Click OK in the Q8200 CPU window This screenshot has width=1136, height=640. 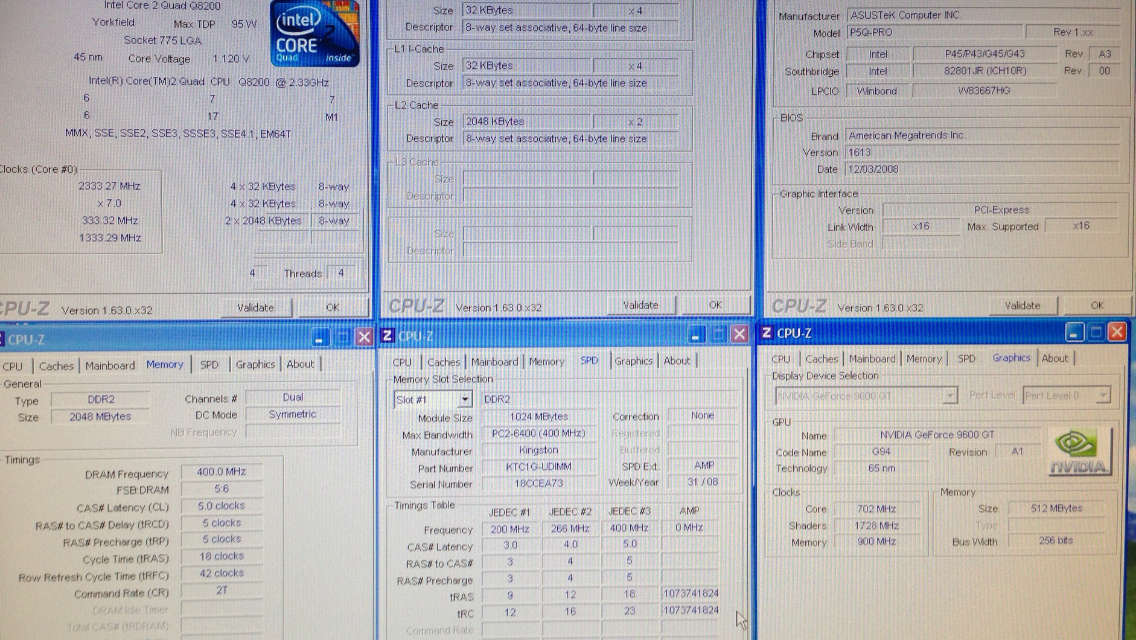pos(333,307)
